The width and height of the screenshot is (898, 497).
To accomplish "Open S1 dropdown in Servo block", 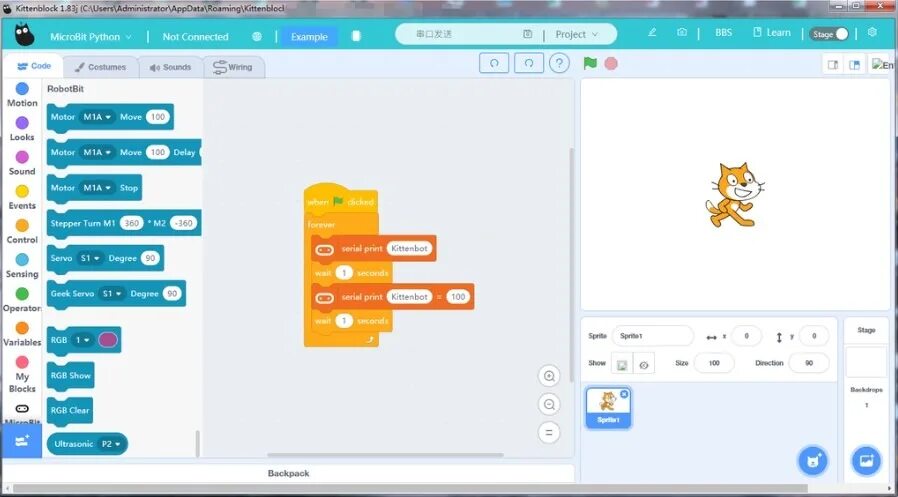I will 90,258.
